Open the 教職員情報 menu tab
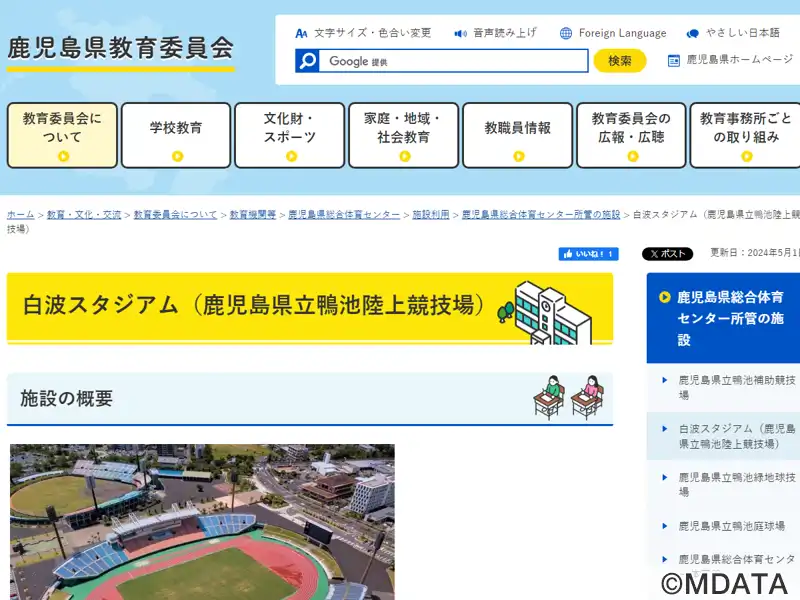This screenshot has height=600, width=800. (517, 135)
